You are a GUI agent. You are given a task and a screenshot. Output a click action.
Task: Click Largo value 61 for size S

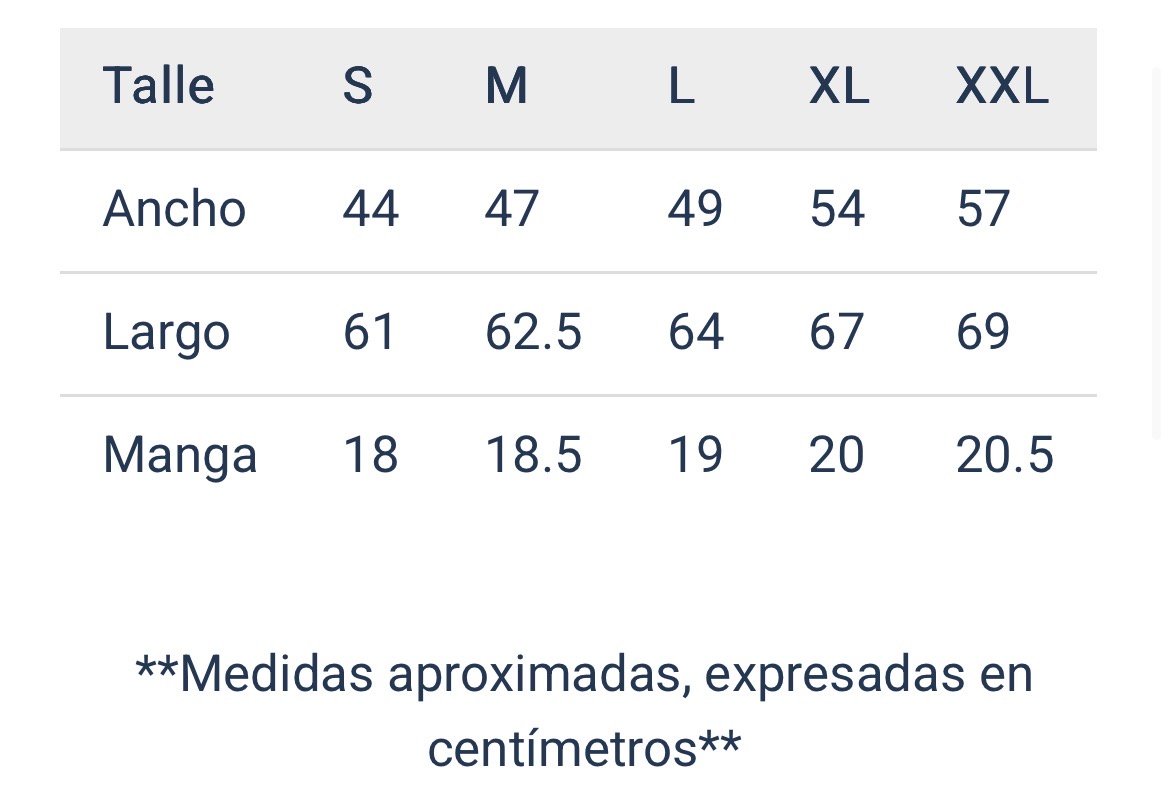pos(370,332)
